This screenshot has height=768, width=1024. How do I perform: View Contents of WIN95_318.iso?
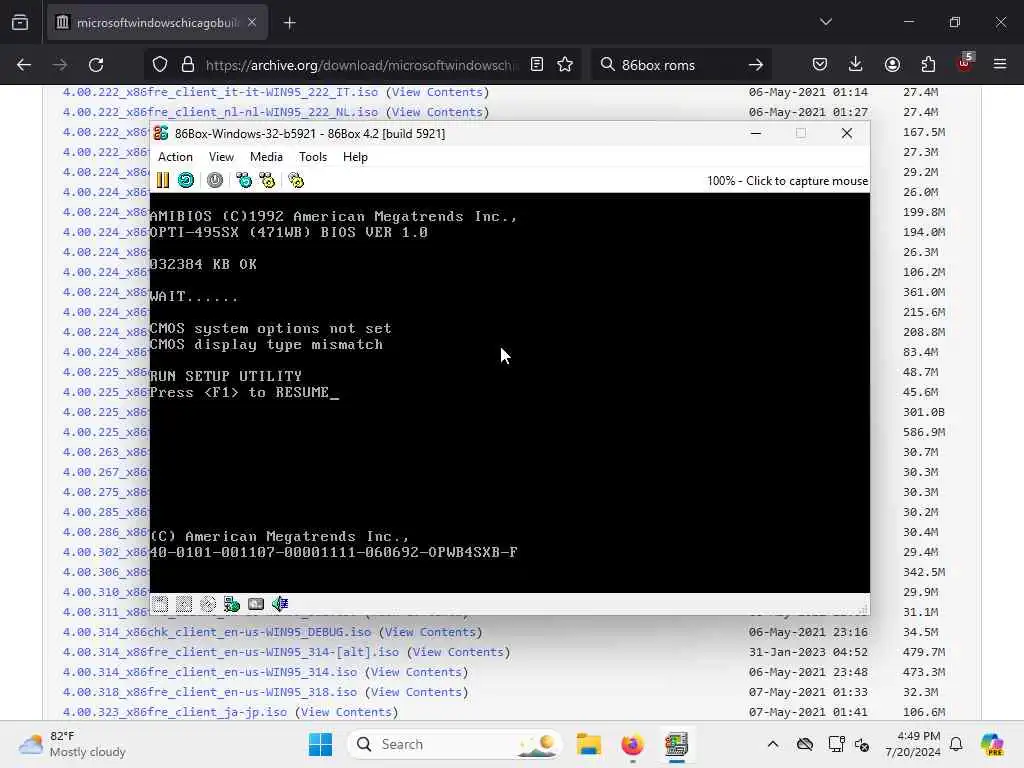click(x=416, y=692)
